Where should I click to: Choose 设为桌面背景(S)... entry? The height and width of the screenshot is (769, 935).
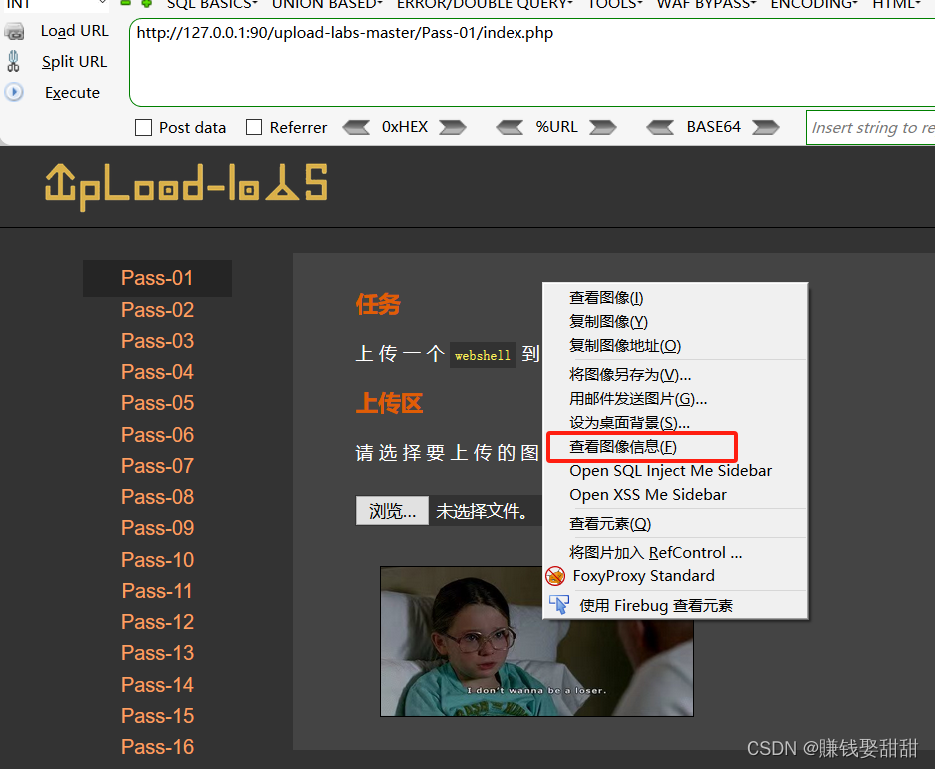point(675,422)
